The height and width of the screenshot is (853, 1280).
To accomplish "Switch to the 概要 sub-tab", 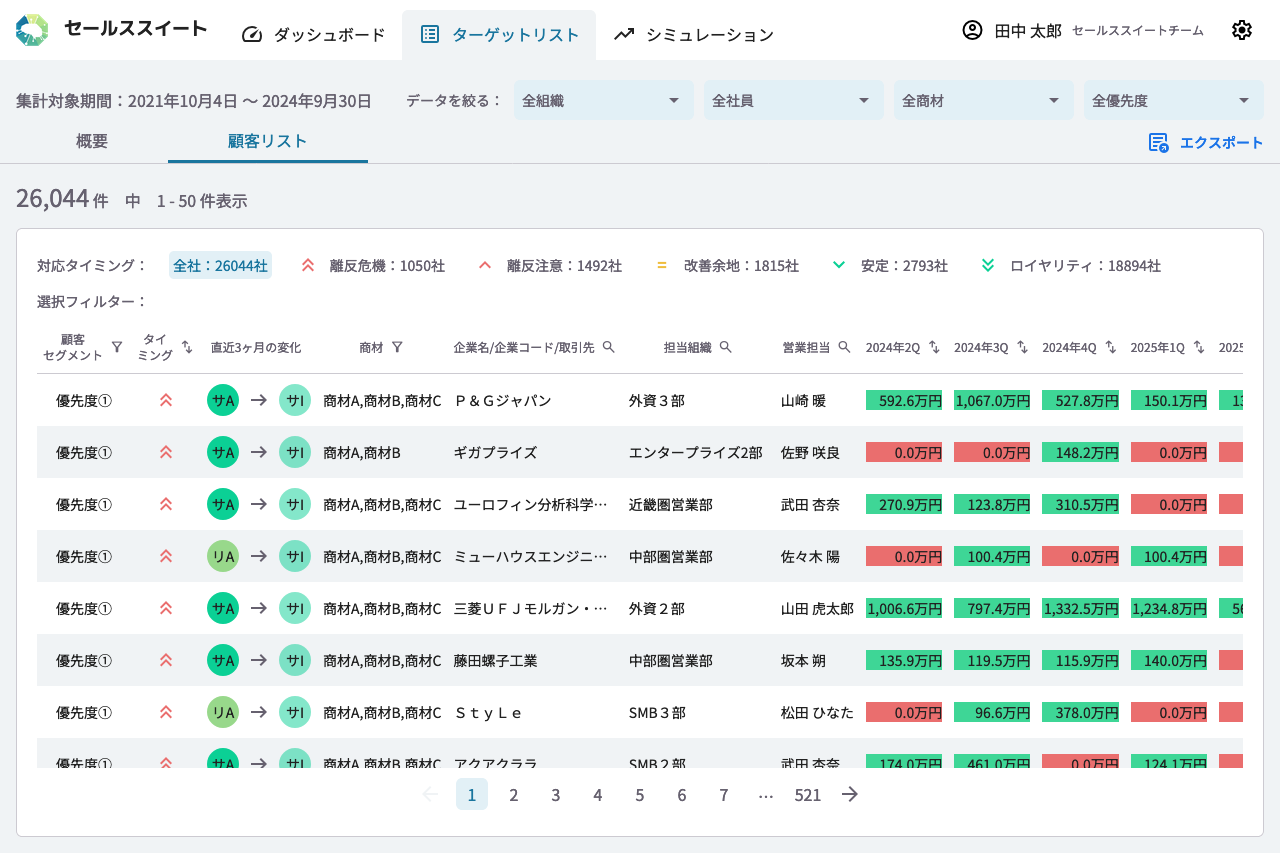I will point(92,141).
